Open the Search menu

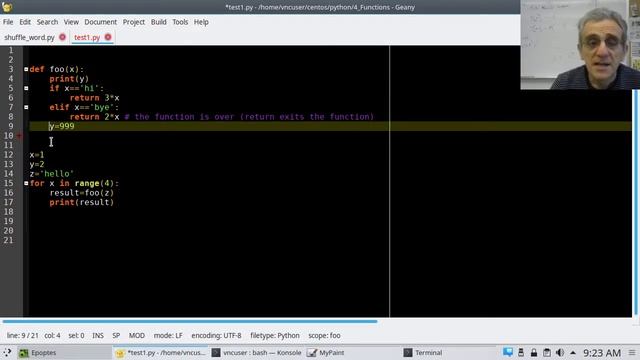coord(47,22)
